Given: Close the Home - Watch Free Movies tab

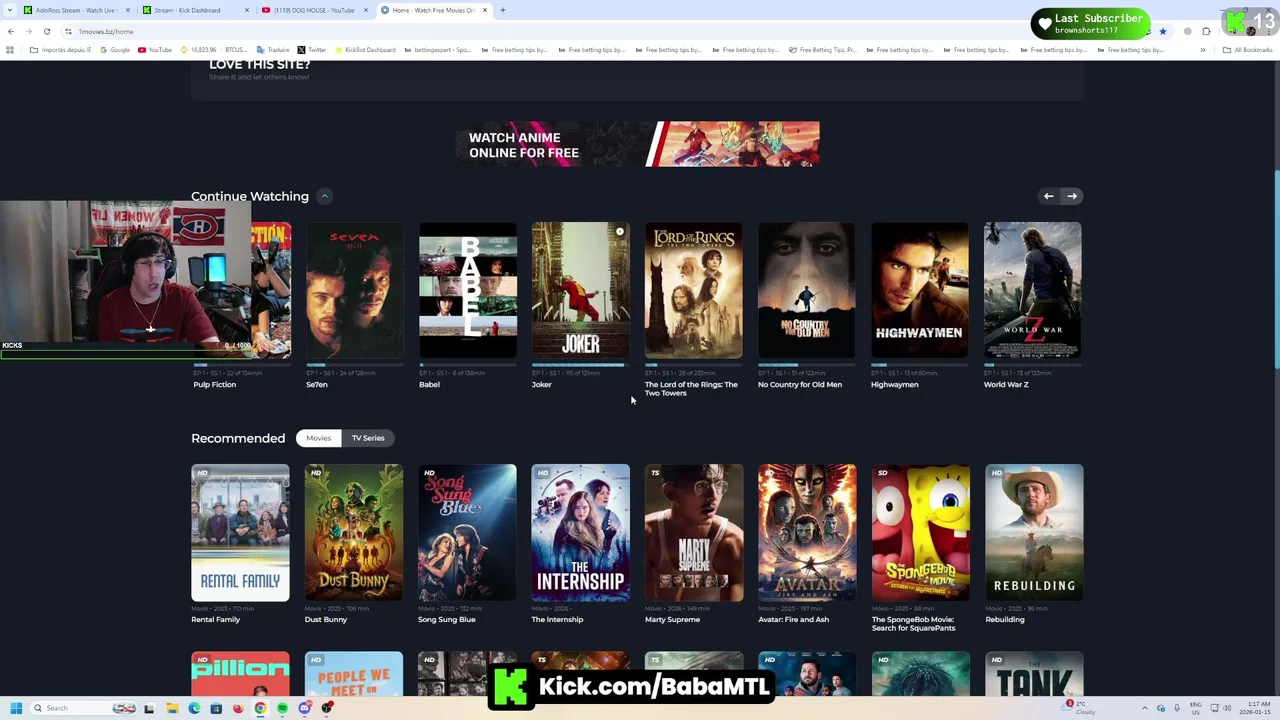Looking at the screenshot, I should [485, 10].
